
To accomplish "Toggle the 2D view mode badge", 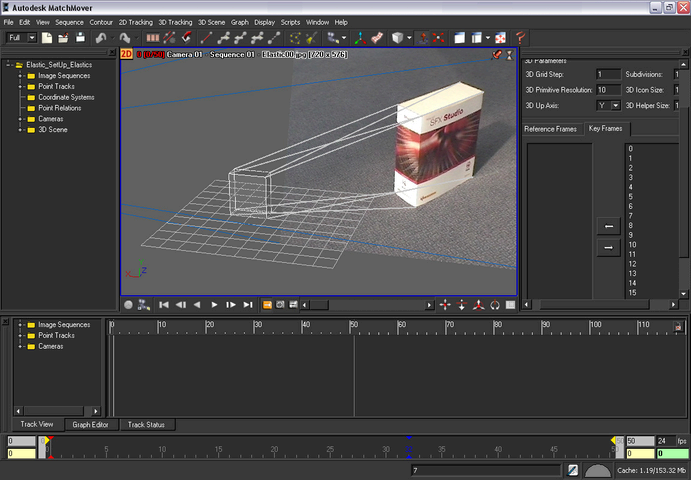I will pyautogui.click(x=126, y=54).
